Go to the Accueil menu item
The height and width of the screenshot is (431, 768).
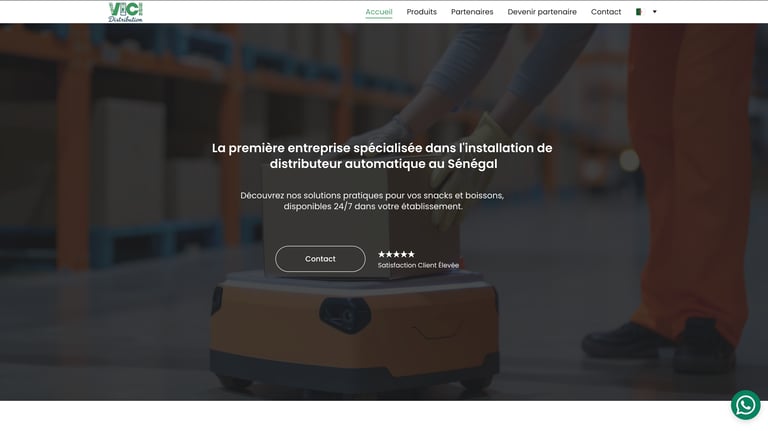[379, 12]
